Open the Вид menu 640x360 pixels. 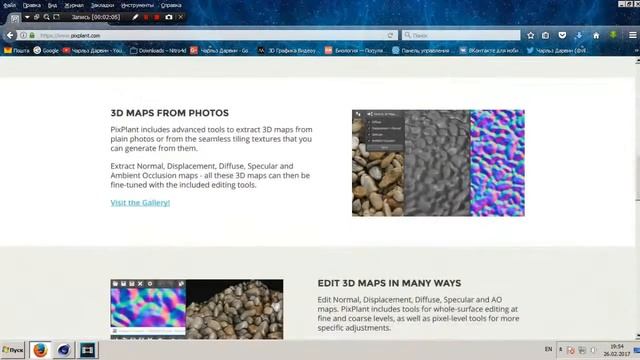click(x=52, y=5)
